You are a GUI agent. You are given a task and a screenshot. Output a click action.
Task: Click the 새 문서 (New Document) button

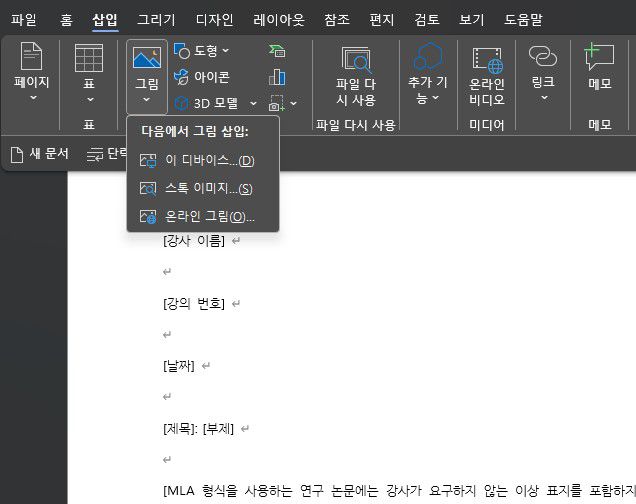(40, 154)
